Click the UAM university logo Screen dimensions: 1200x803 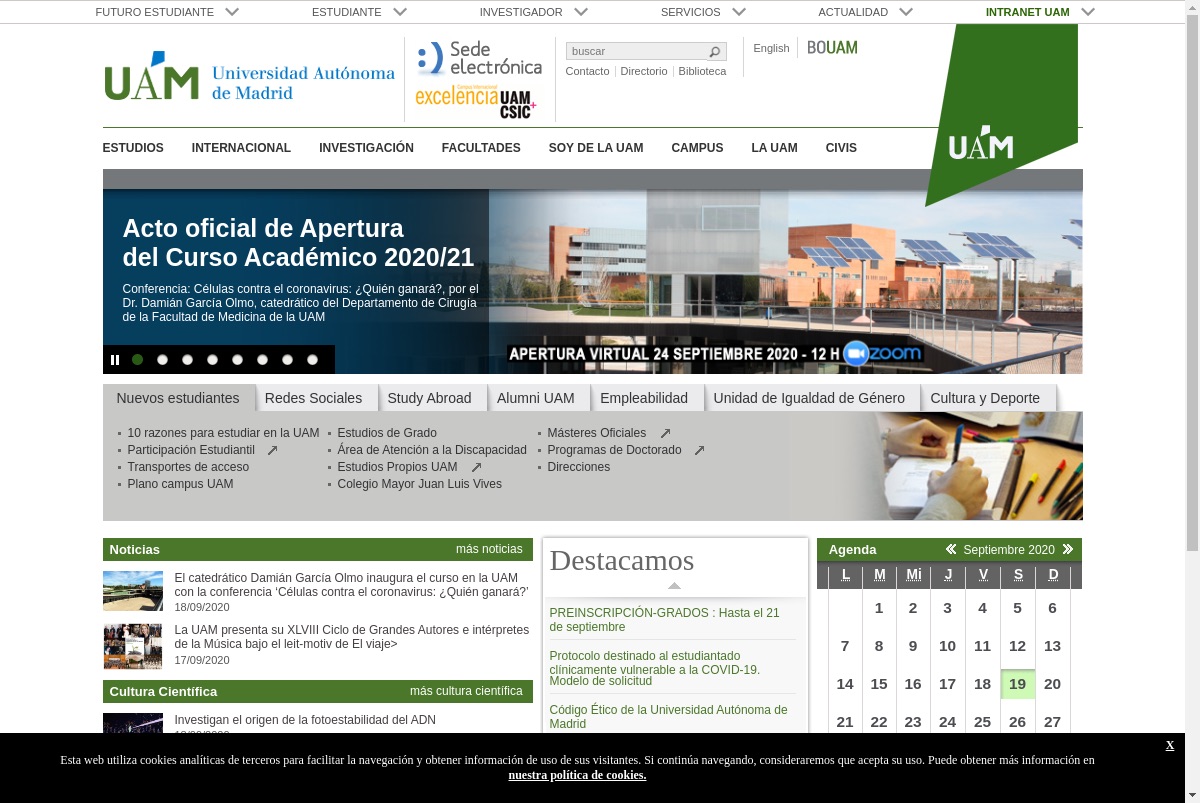pos(249,76)
